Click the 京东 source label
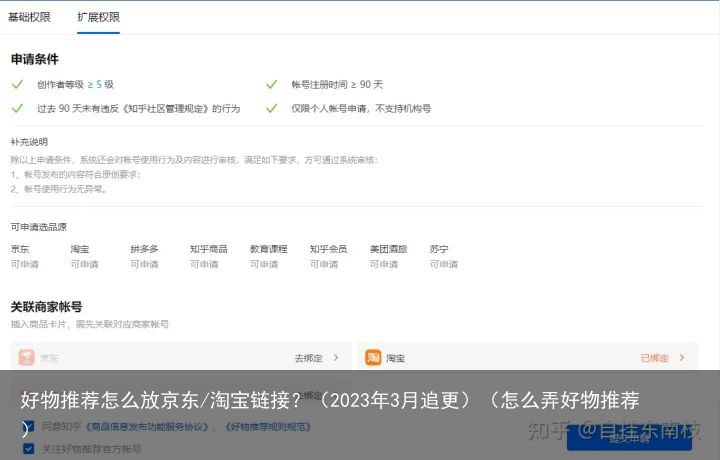 click(20, 249)
